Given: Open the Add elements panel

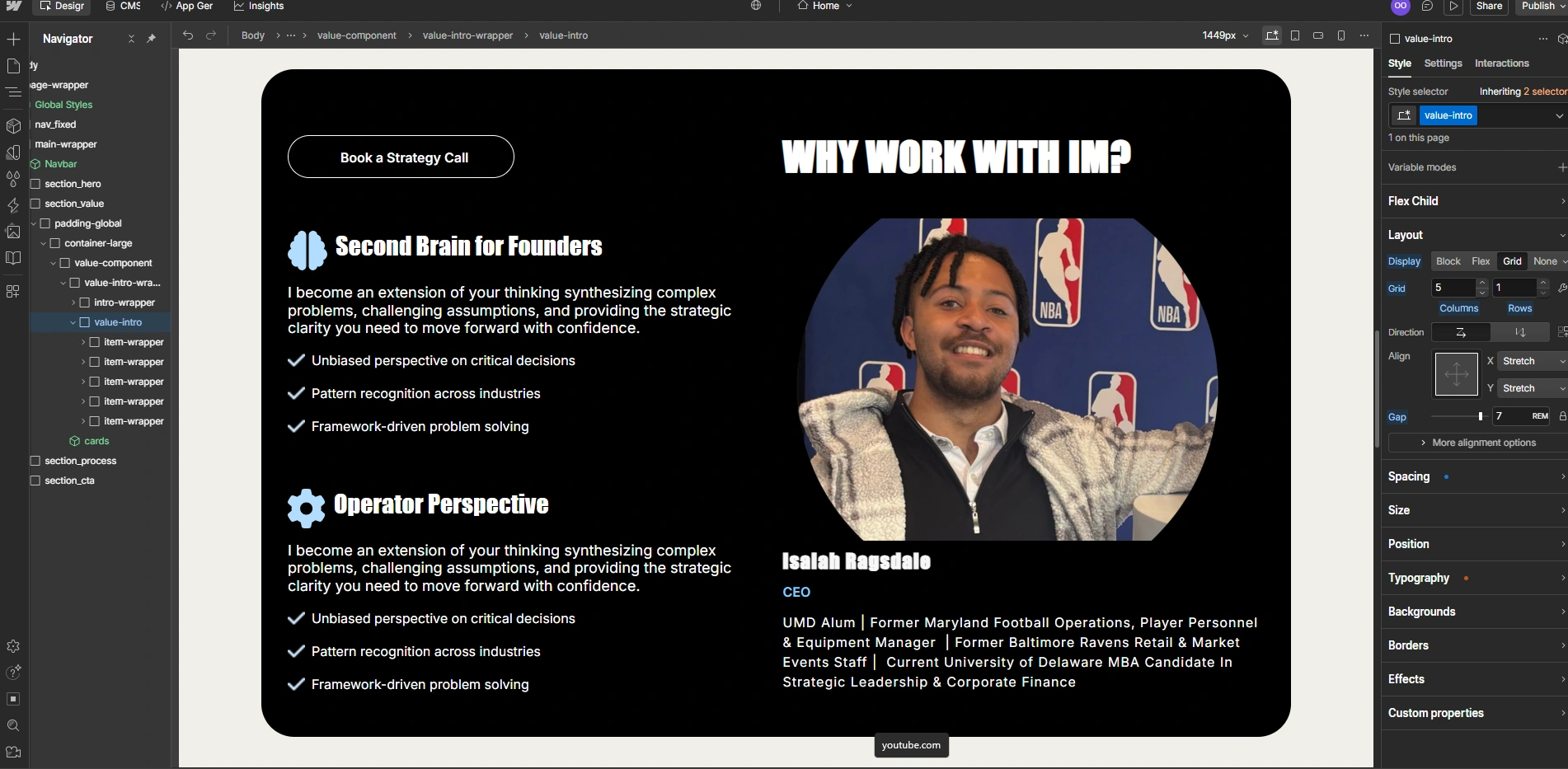Looking at the screenshot, I should click(x=13, y=40).
